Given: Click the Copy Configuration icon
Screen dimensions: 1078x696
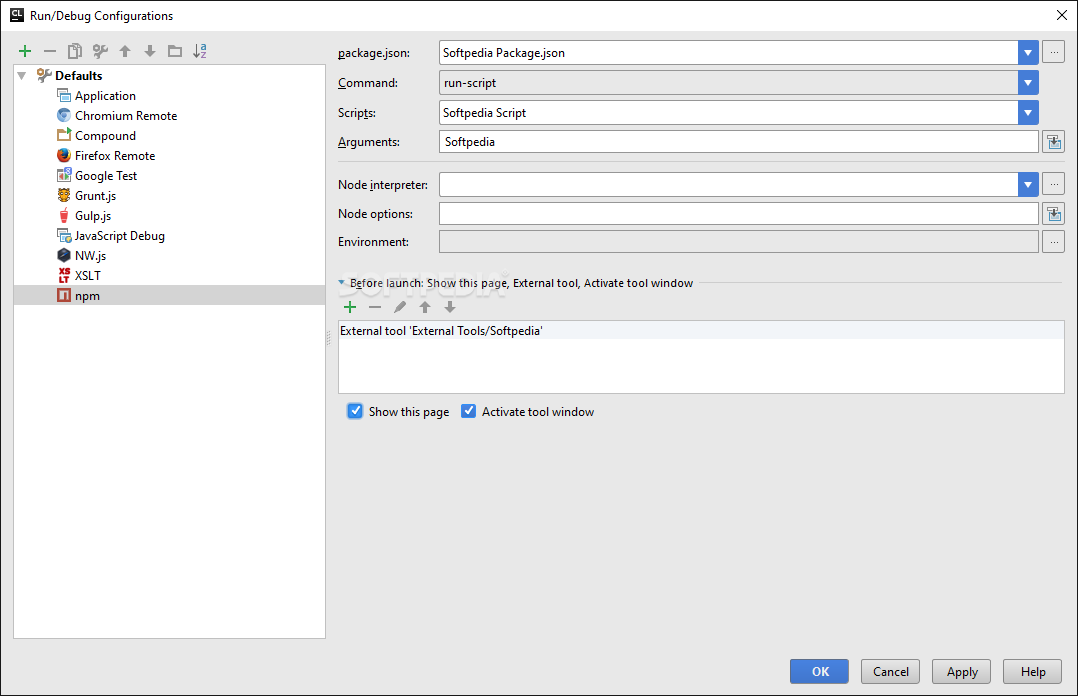Looking at the screenshot, I should point(75,51).
